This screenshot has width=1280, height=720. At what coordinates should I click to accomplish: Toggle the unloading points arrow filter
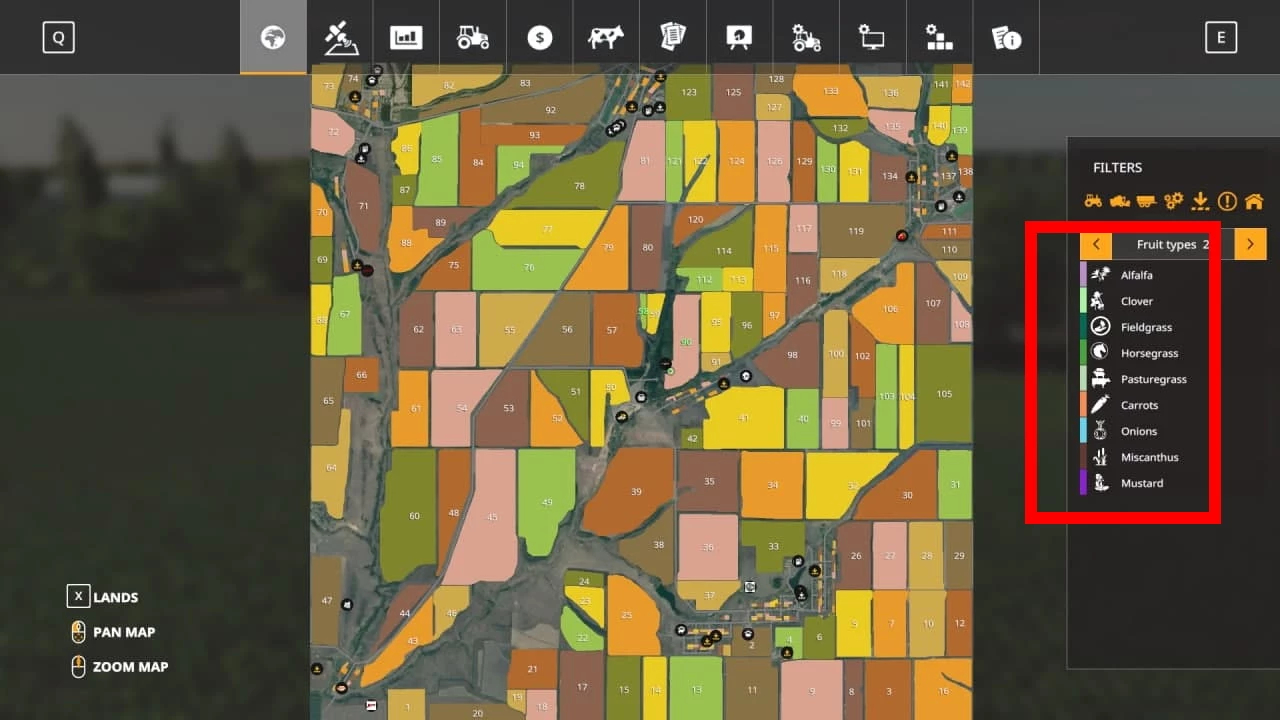coord(1200,201)
